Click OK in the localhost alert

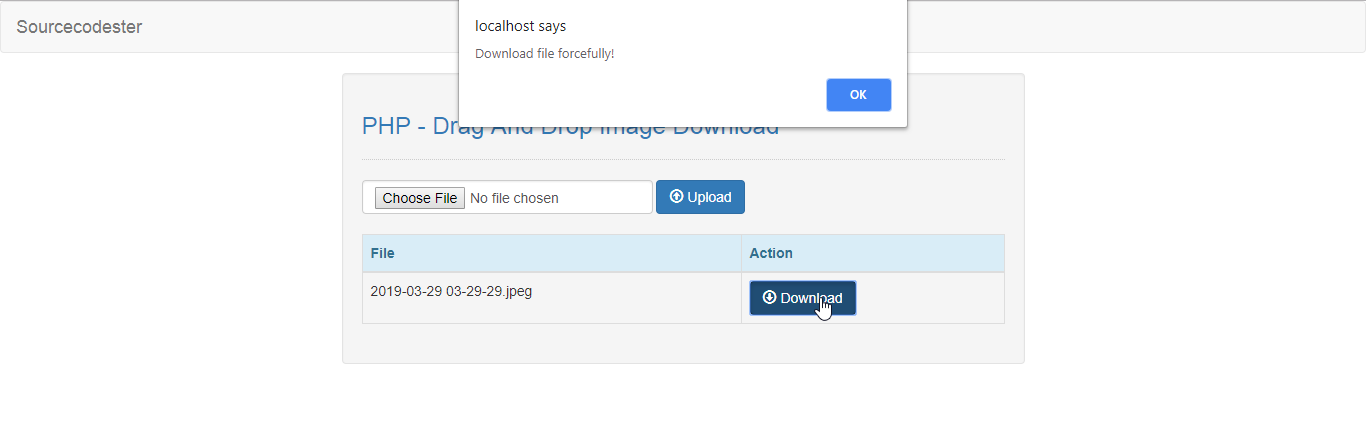(858, 95)
